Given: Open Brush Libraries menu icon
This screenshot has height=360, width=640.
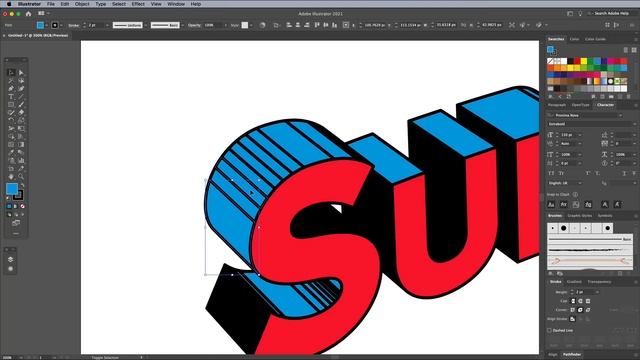Looking at the screenshot, I should [x=551, y=273].
